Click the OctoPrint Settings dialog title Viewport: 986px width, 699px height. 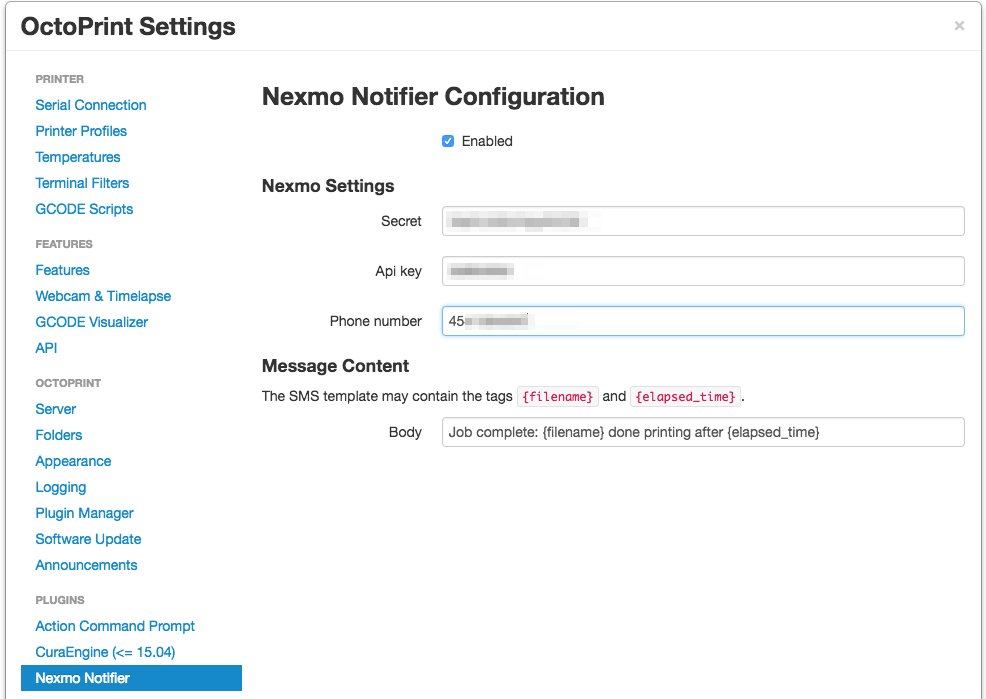pos(128,26)
